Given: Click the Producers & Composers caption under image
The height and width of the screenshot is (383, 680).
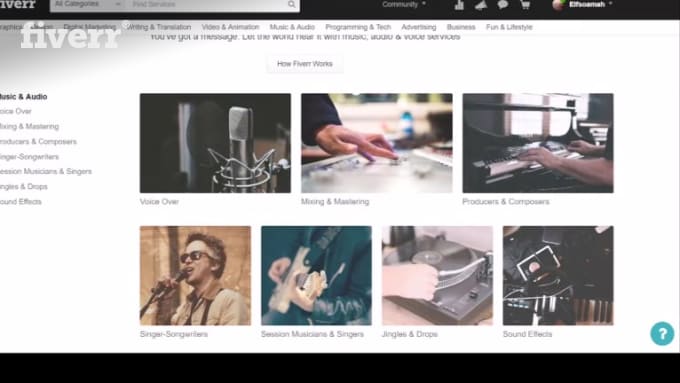Looking at the screenshot, I should (x=506, y=202).
